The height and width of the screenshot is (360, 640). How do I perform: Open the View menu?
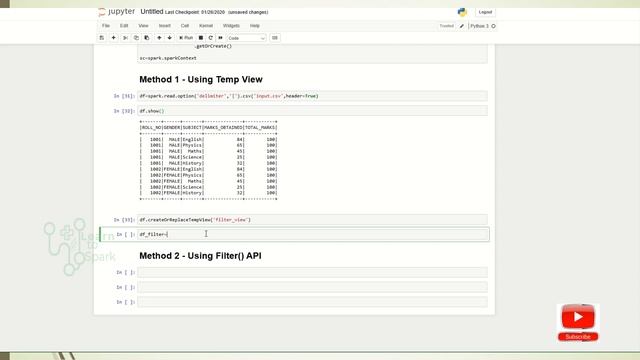click(x=143, y=26)
